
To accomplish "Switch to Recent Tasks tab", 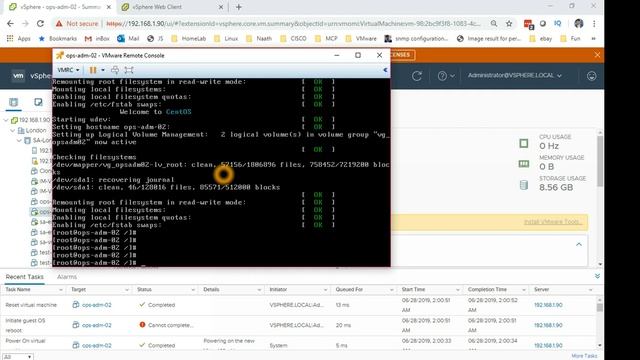I will coord(24,277).
